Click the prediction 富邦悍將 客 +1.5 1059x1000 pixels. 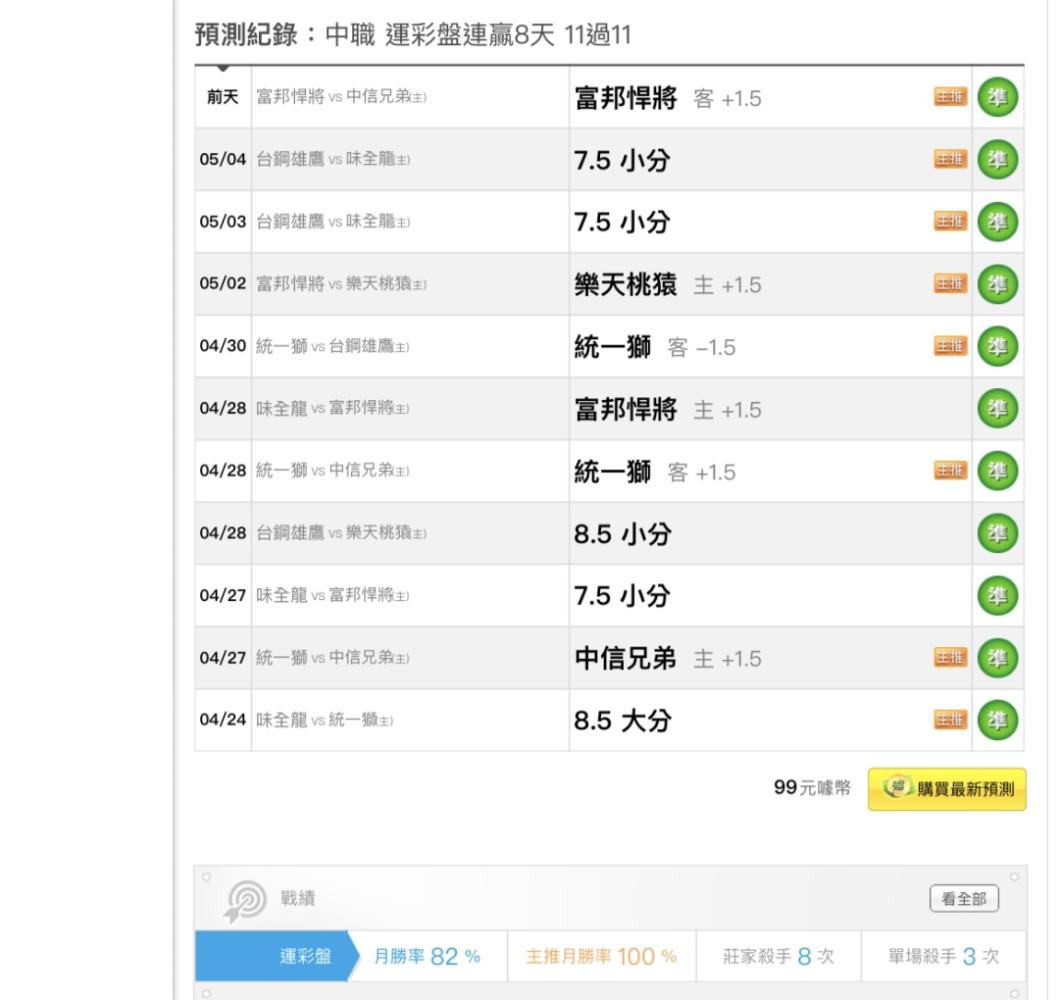tap(668, 98)
